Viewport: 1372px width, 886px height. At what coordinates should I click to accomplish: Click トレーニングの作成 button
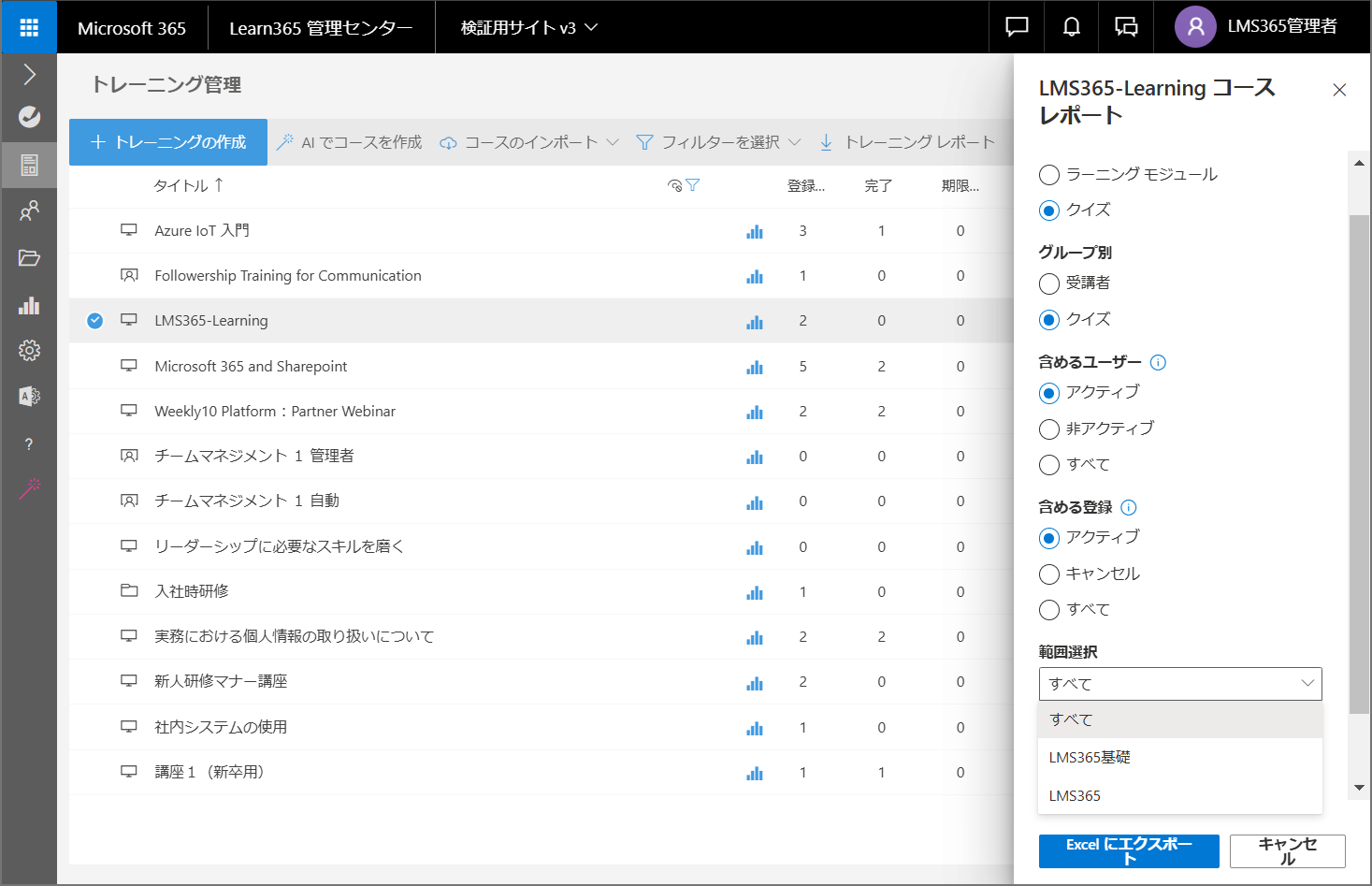pos(168,142)
